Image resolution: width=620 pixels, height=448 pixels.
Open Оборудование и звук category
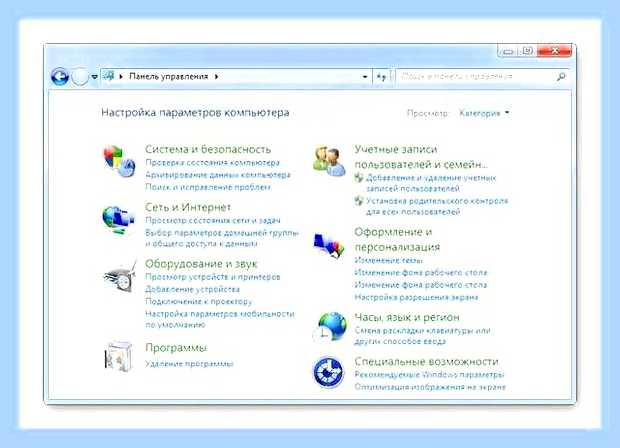pos(201,264)
